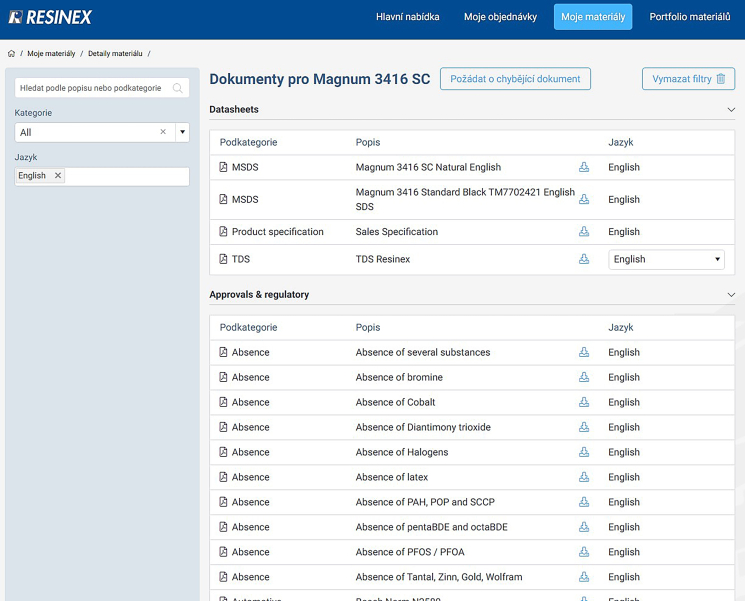Click Sales Specification description text

[397, 232]
